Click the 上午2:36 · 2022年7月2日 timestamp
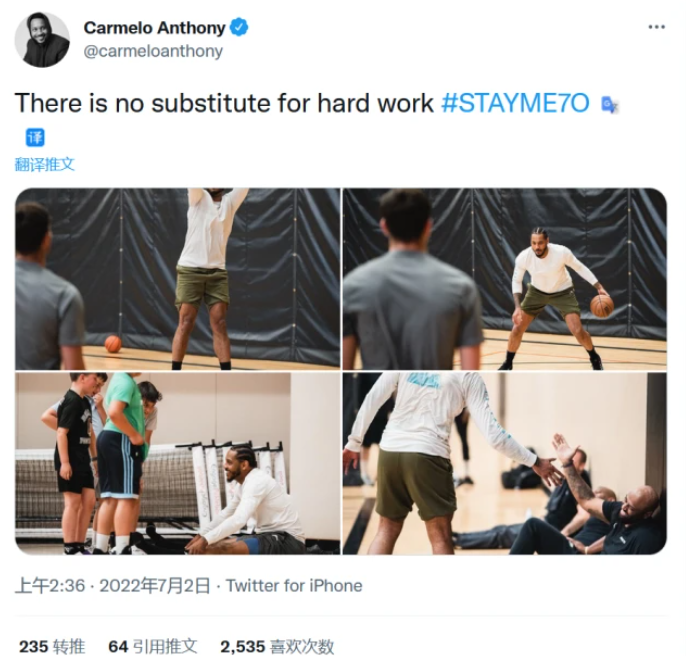 click(x=112, y=586)
